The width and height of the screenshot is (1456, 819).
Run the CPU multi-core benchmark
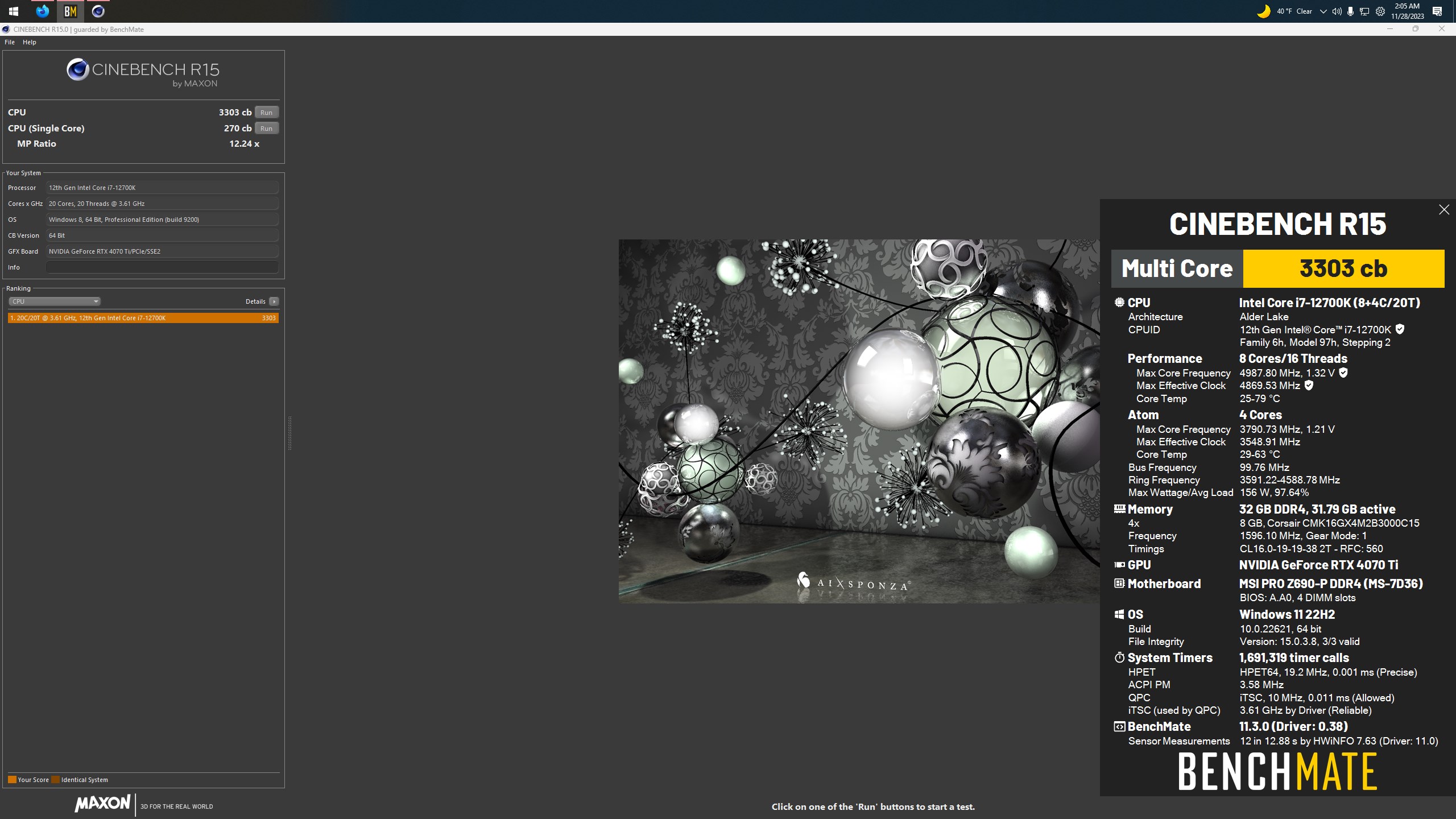[x=266, y=112]
